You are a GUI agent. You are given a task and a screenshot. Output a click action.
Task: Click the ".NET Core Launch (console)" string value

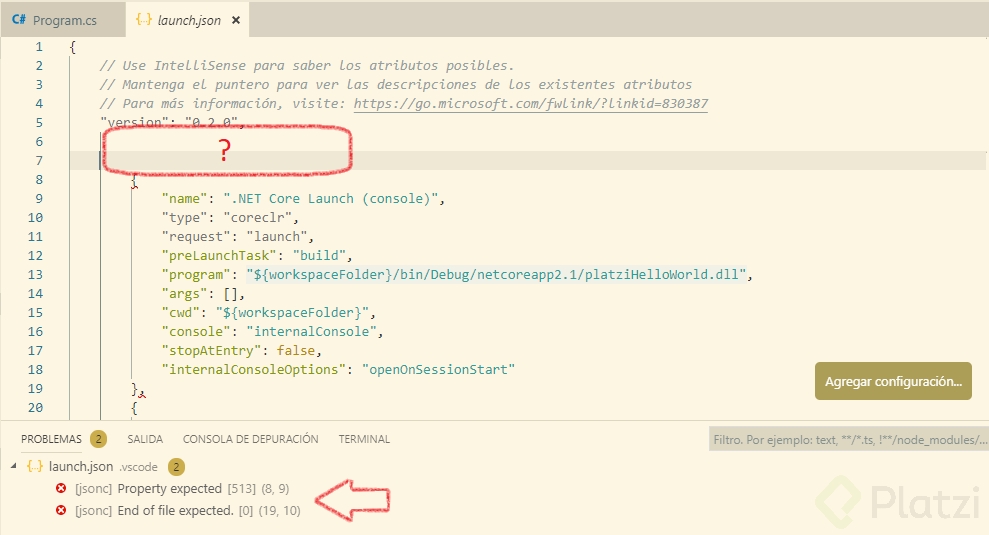click(331, 199)
